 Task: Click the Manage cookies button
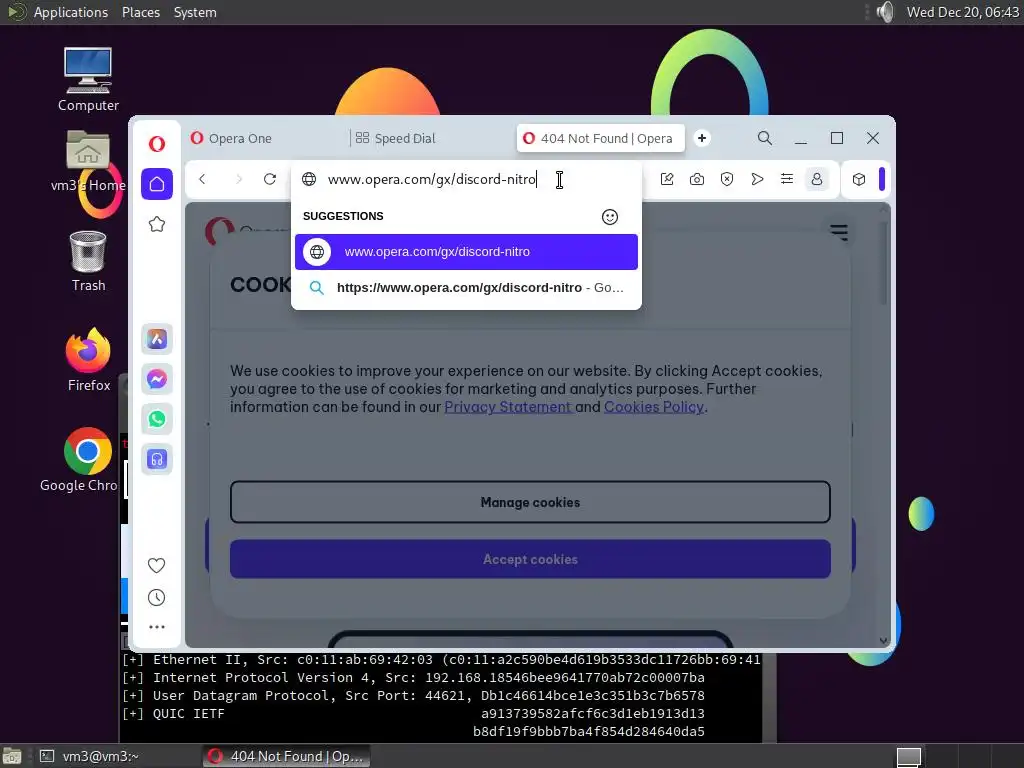click(530, 502)
